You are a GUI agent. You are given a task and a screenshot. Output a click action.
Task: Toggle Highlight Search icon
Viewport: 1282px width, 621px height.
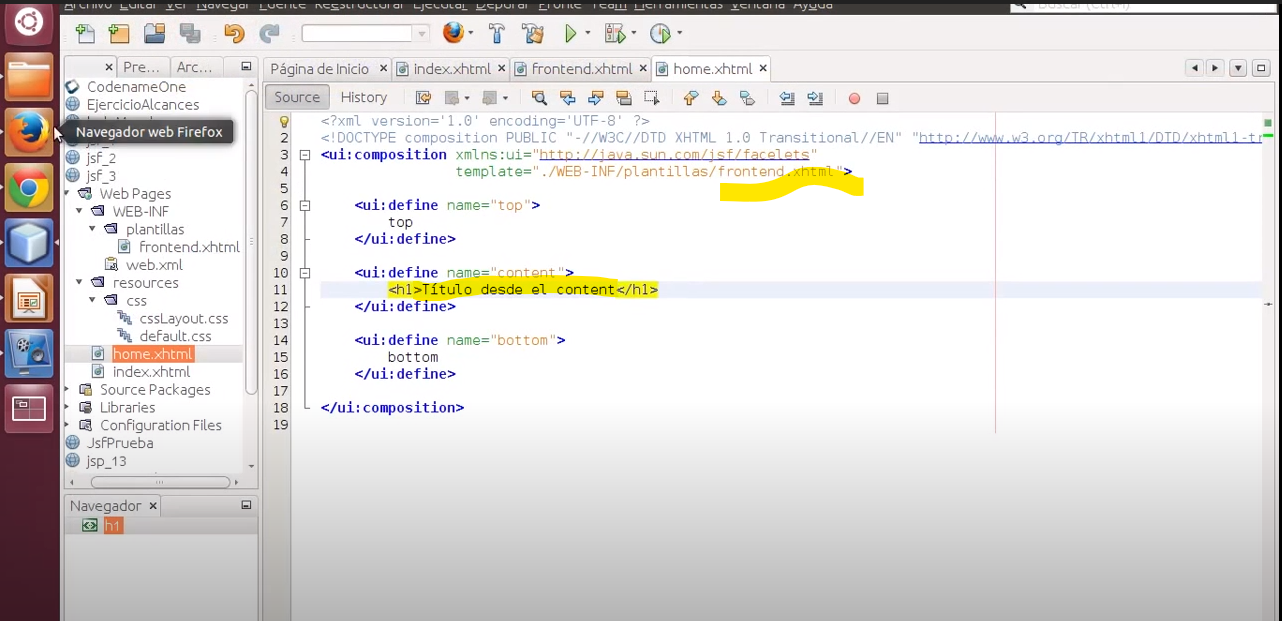coord(623,98)
